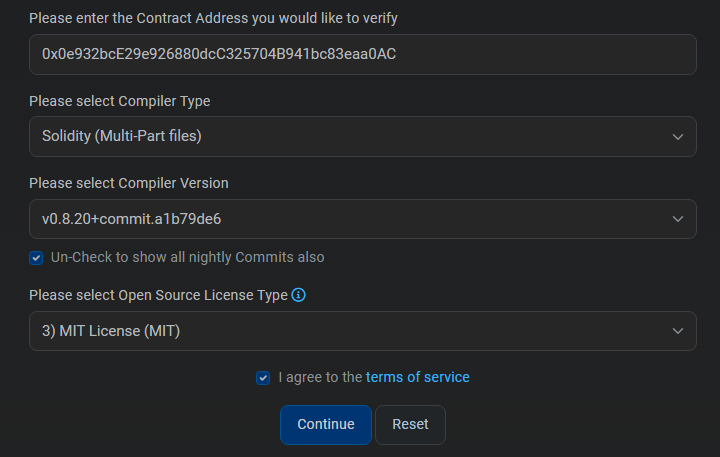Viewport: 720px width, 457px height.
Task: Focus the Contract Address input field
Action: pyautogui.click(x=363, y=54)
